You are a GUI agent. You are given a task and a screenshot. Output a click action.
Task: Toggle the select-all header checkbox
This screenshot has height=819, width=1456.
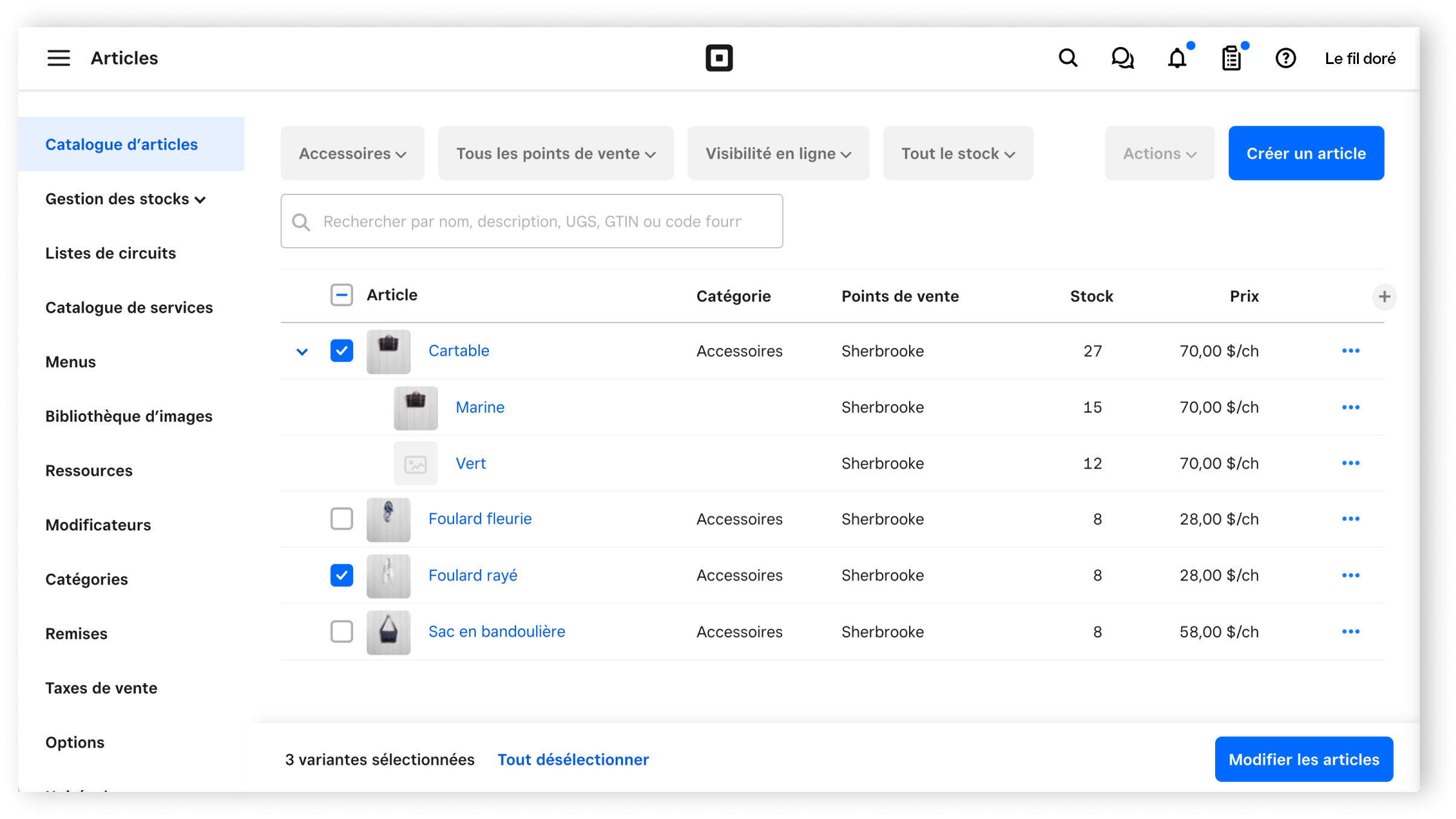click(x=342, y=295)
